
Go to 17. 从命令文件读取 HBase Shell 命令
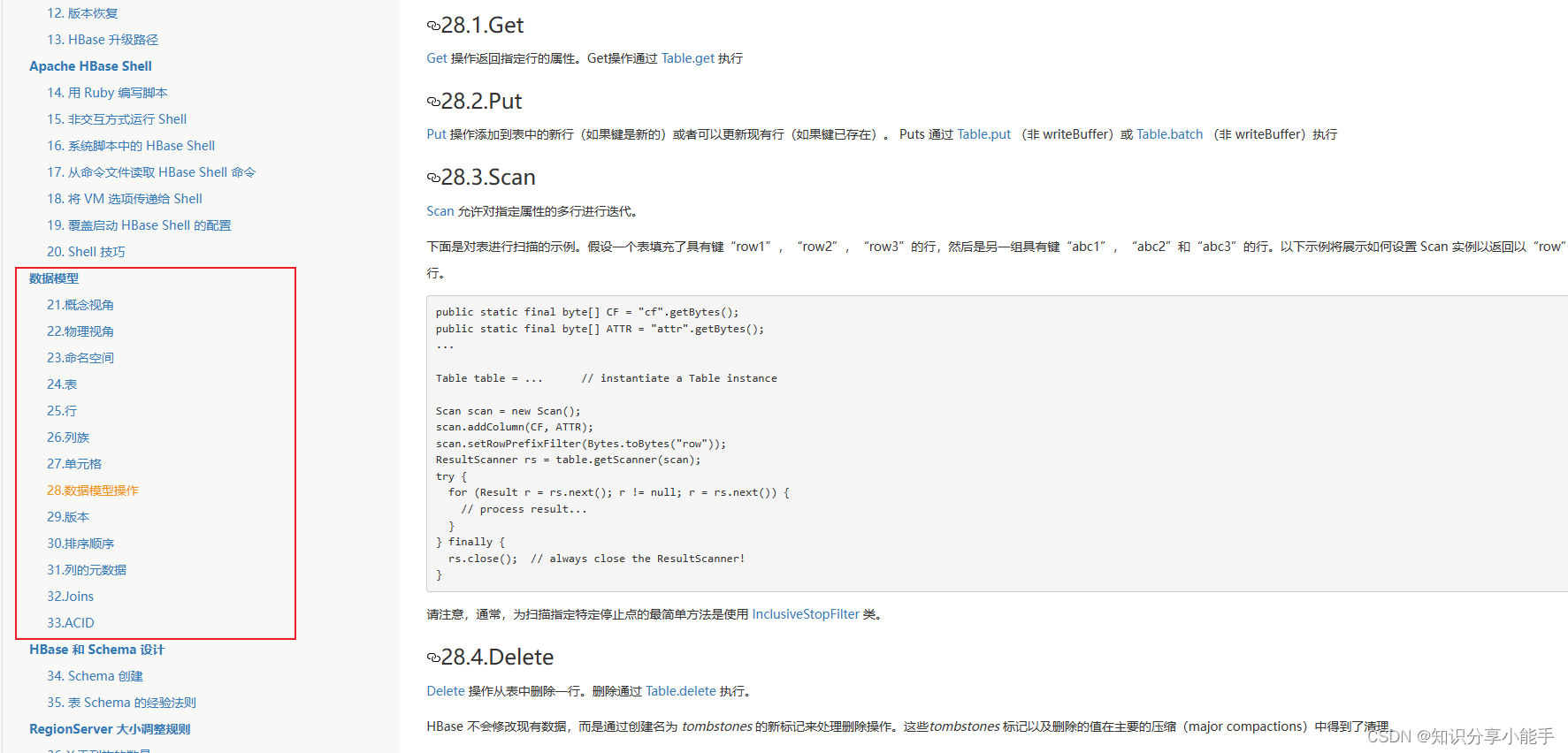(151, 172)
